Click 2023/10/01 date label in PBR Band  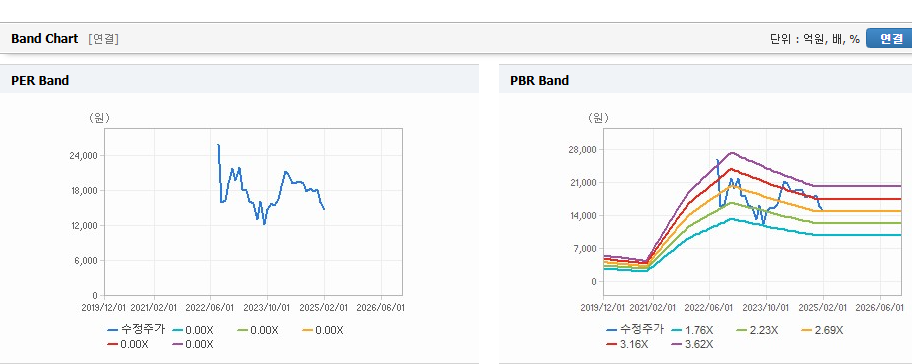coord(766,308)
